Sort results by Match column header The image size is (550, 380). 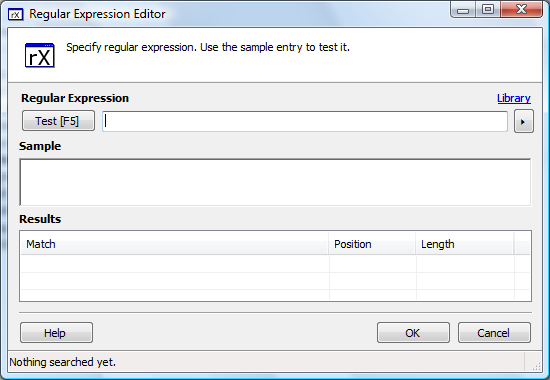click(175, 244)
